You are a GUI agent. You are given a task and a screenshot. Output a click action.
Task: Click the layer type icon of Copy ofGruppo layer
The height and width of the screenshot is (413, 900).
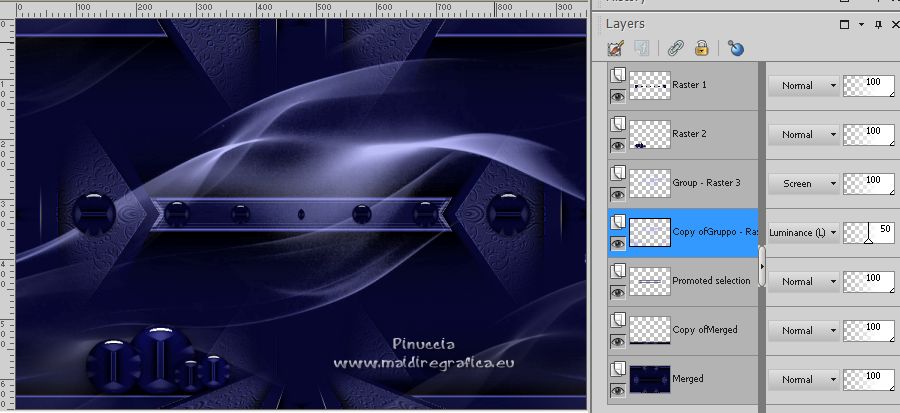618,222
